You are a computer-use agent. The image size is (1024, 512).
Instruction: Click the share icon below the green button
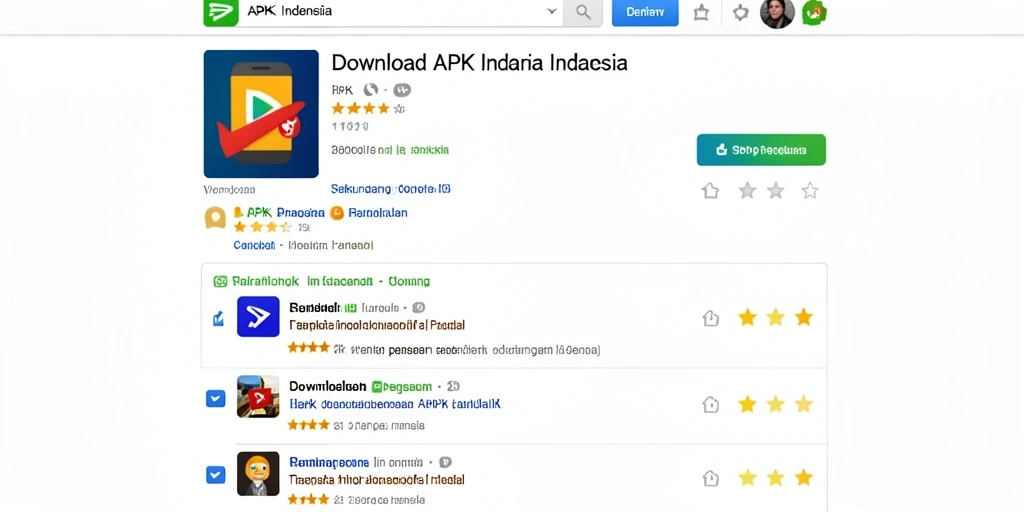pos(710,191)
